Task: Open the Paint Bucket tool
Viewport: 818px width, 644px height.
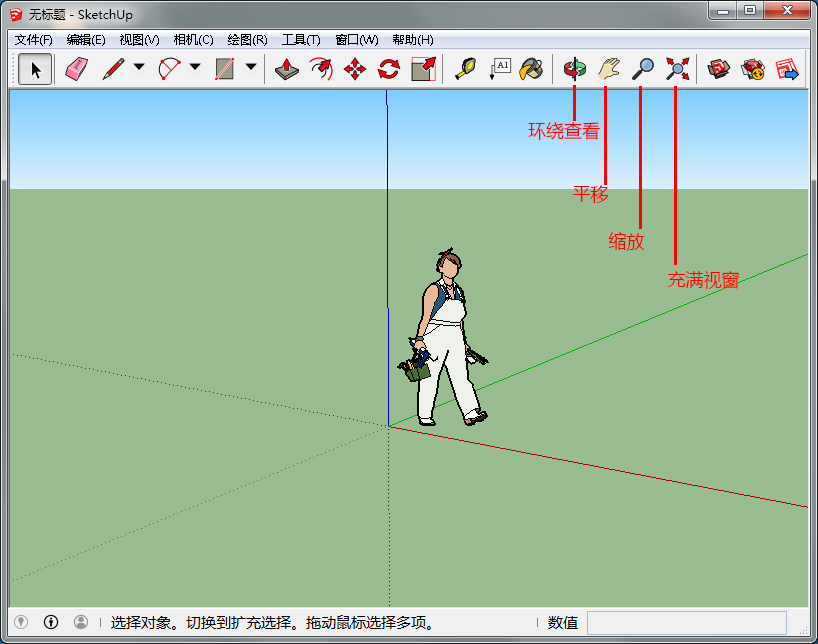Action: pos(530,69)
